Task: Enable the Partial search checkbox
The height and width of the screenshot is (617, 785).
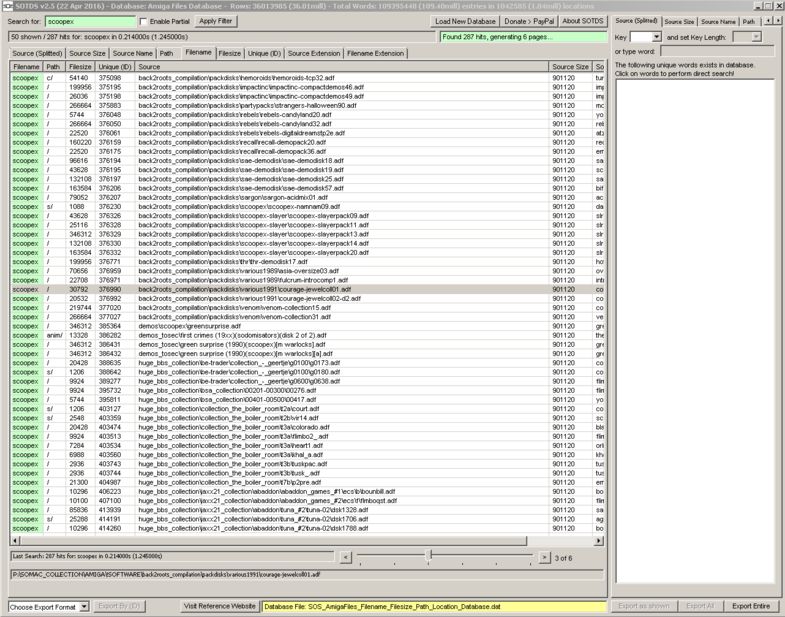Action: 143,21
